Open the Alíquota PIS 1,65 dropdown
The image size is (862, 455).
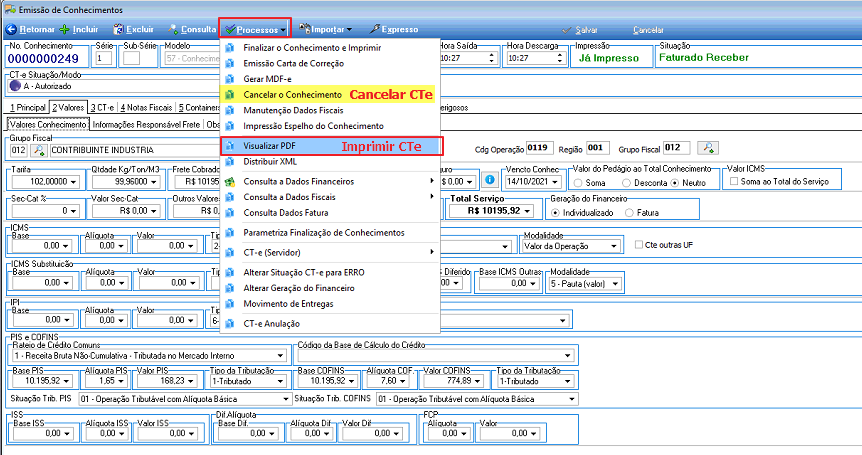point(122,381)
